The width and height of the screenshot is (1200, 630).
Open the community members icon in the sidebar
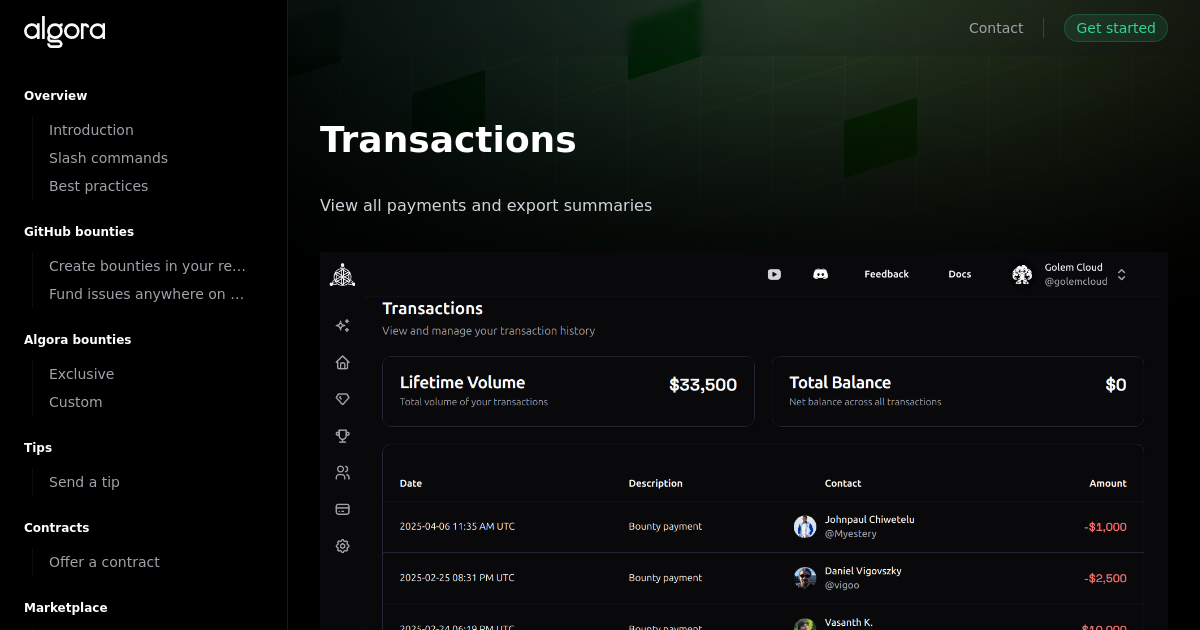point(342,472)
